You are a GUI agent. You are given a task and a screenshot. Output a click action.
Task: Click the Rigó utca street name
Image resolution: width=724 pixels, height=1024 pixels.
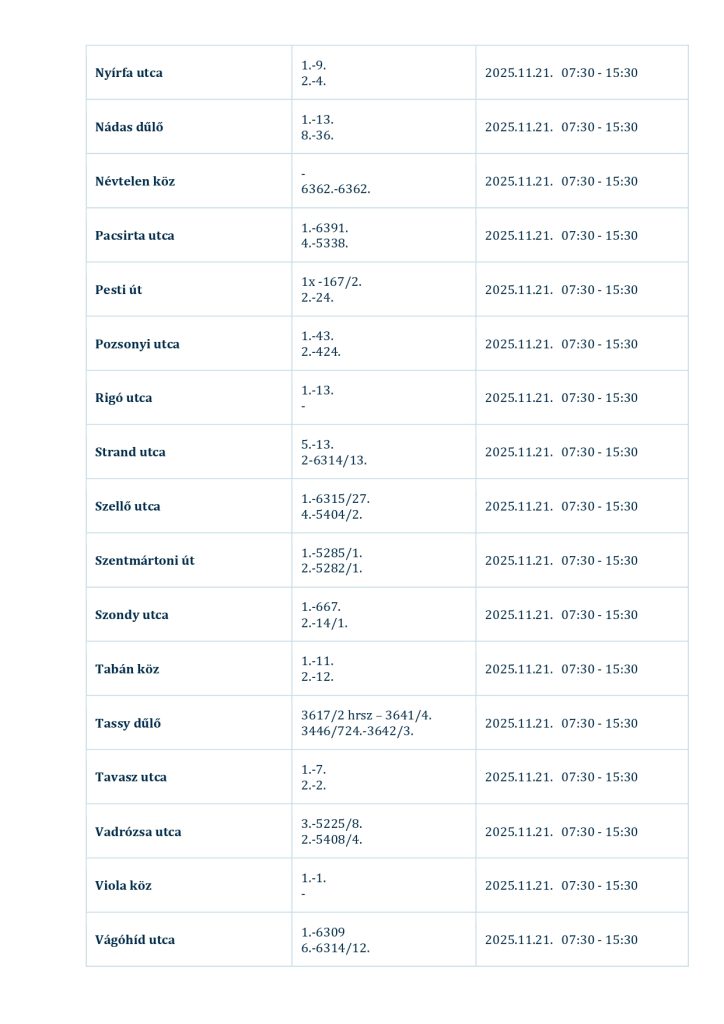pos(124,398)
